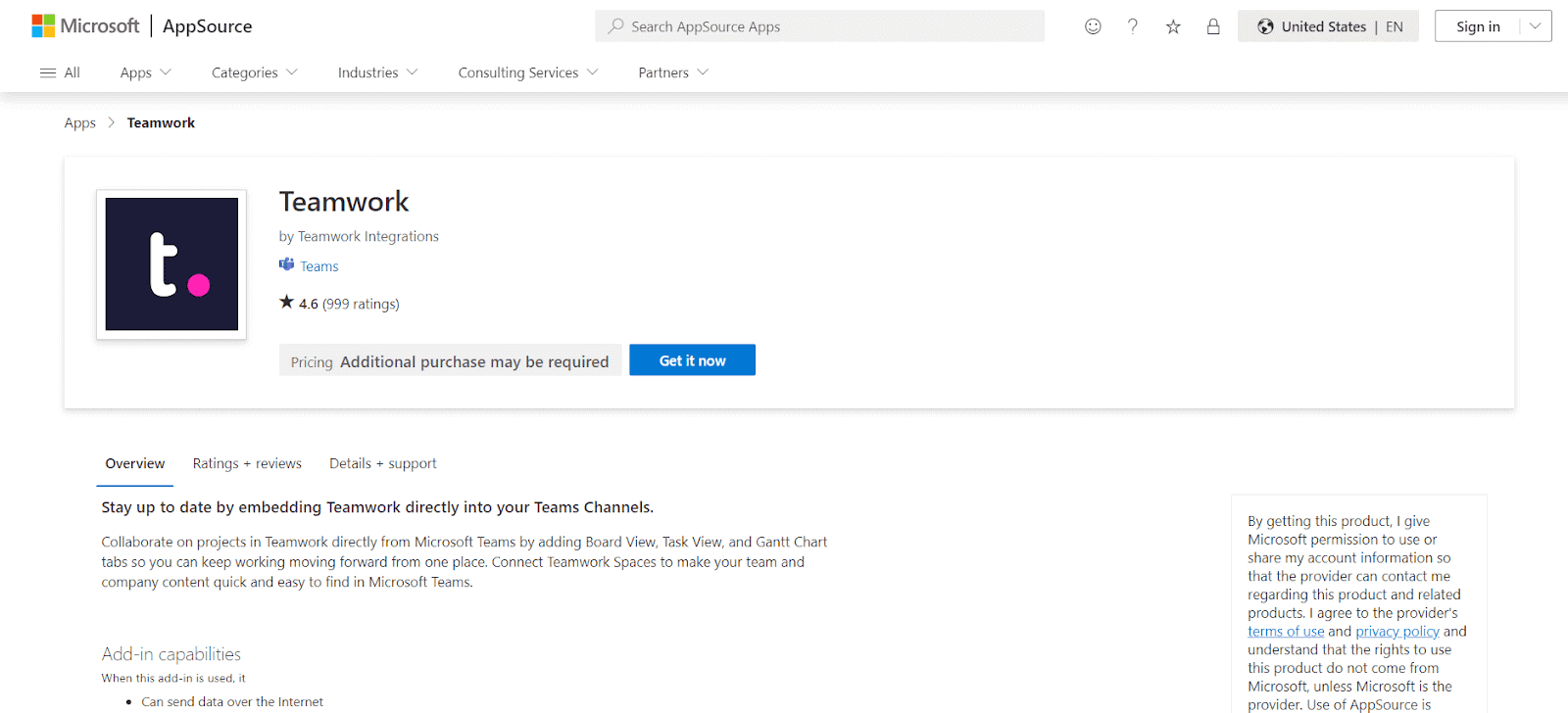The image size is (1568, 713).
Task: Expand the Apps dropdown menu
Action: [145, 72]
